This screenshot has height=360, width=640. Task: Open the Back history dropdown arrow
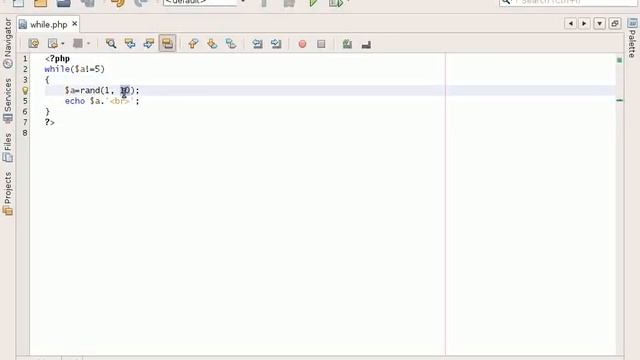coord(62,44)
